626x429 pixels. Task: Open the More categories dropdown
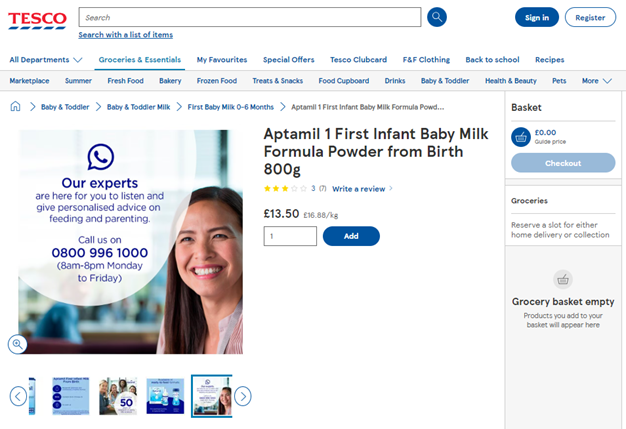[x=596, y=81]
